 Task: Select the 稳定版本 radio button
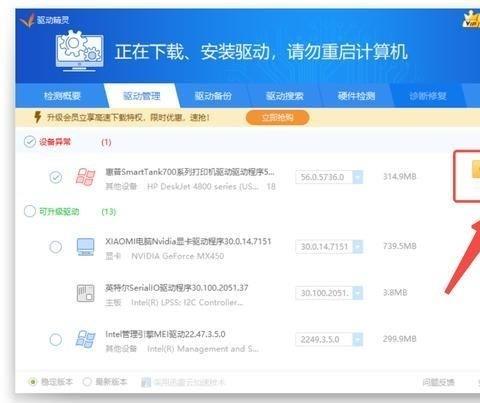click(x=33, y=382)
